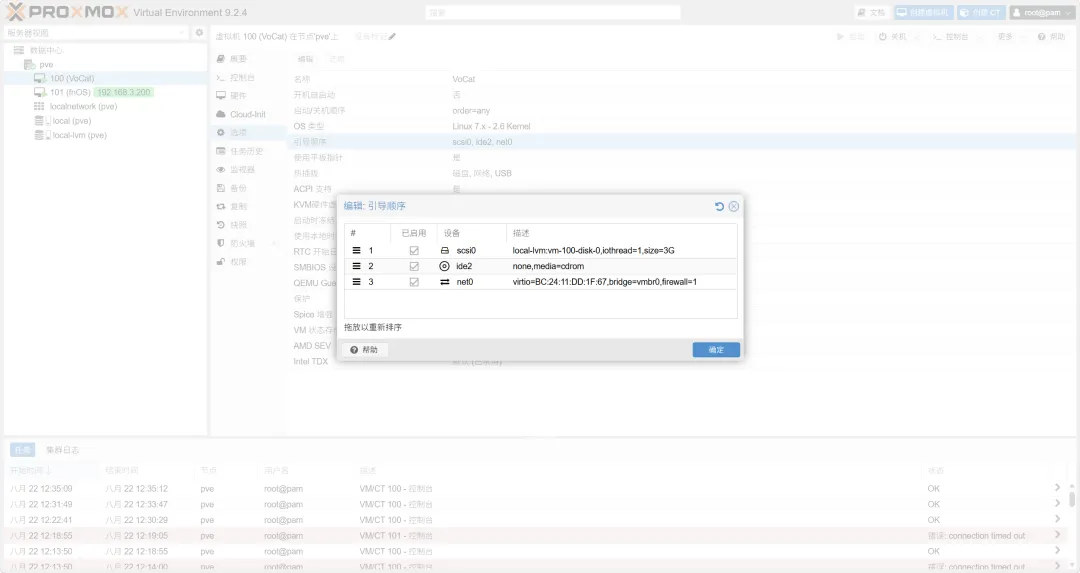Select the 引导顺序 boot order option row

pos(682,142)
